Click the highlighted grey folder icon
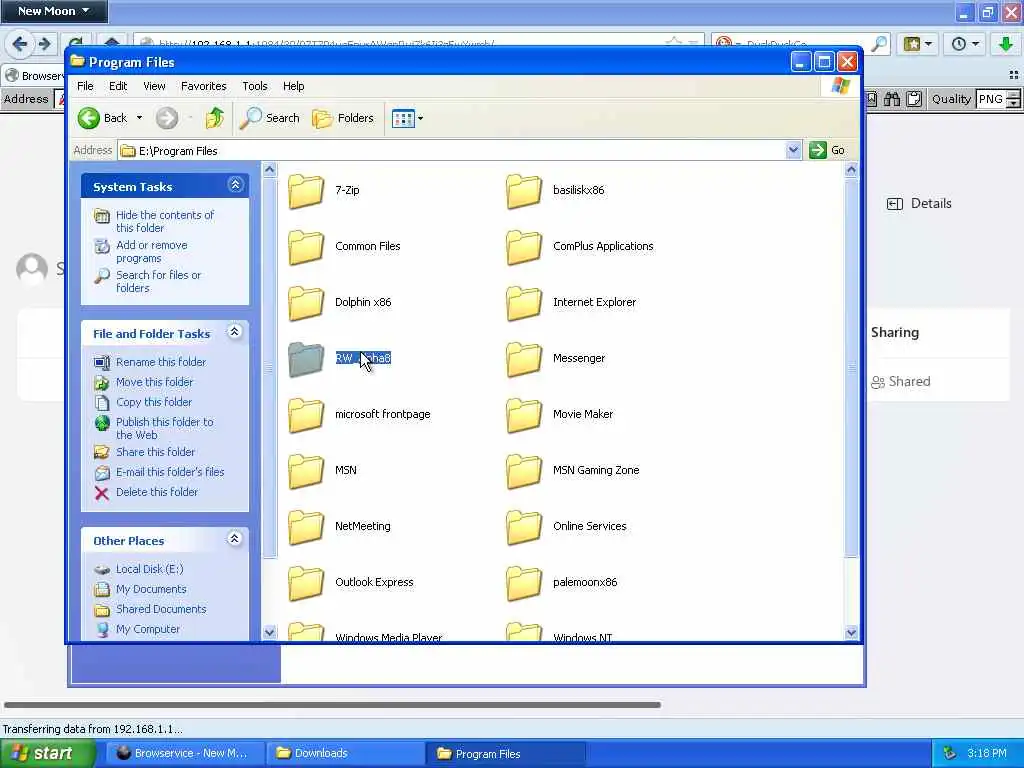Screen dimensions: 1024x768 pos(306,359)
